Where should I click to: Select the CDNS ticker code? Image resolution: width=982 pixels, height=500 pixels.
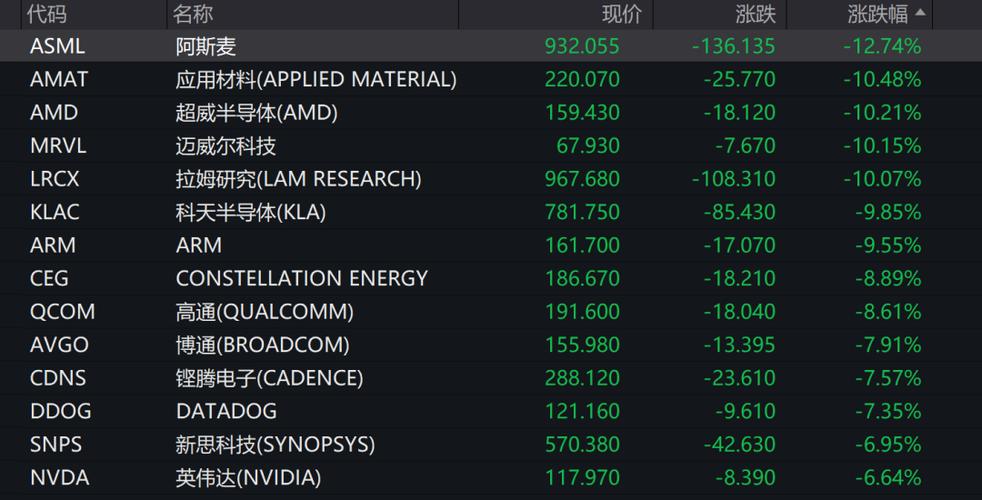coord(58,378)
